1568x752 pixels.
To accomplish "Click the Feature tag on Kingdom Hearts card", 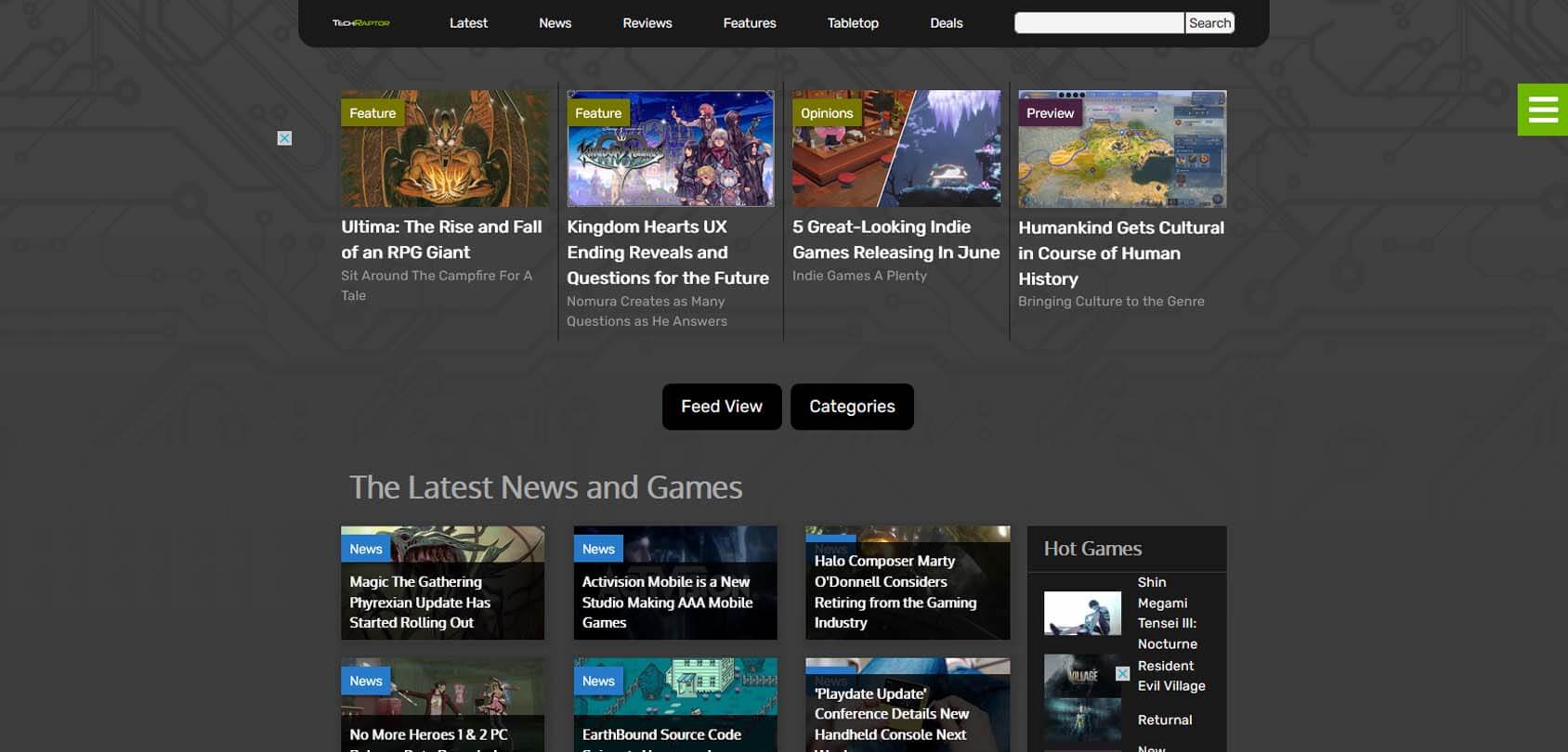I will (598, 113).
